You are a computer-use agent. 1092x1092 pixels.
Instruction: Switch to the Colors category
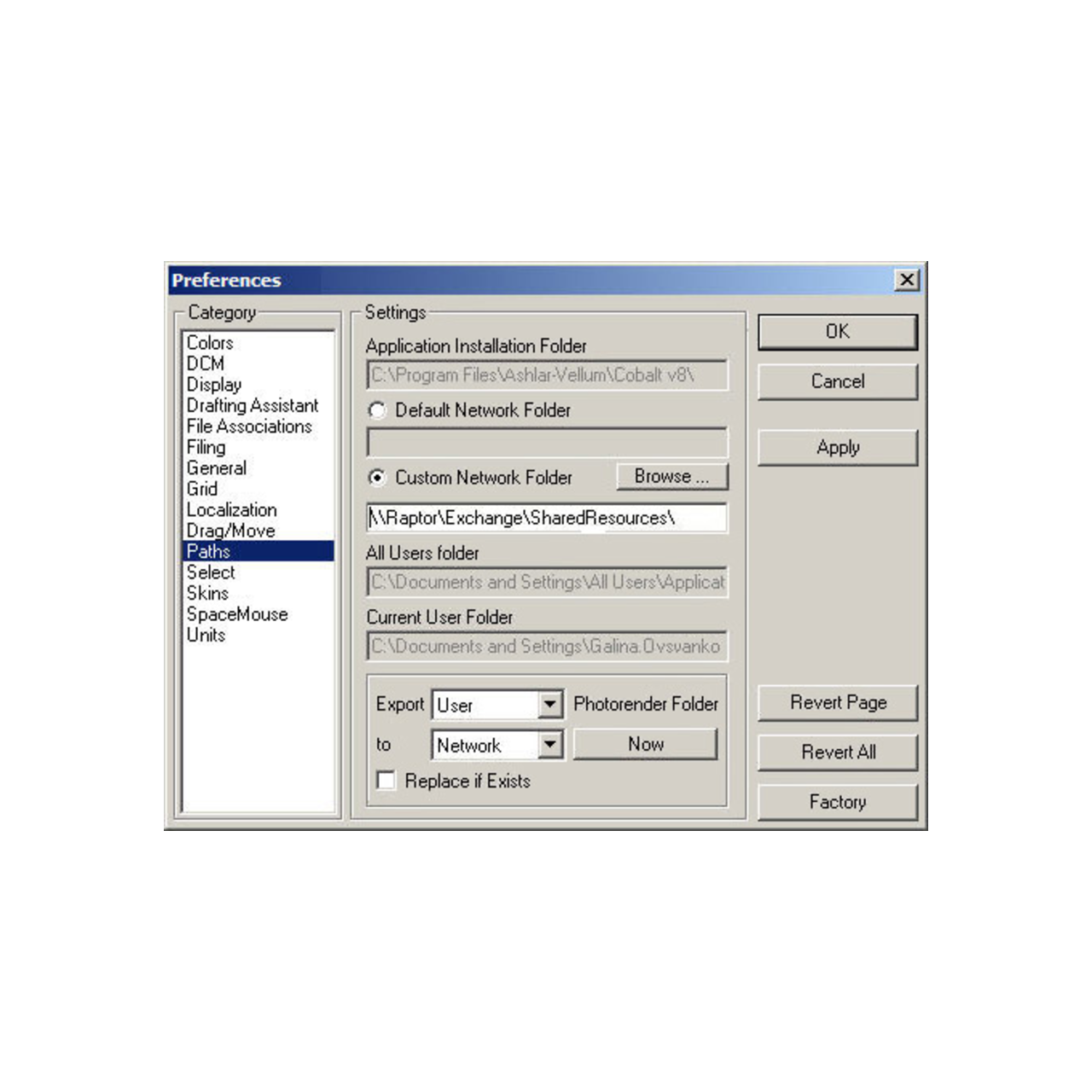210,343
